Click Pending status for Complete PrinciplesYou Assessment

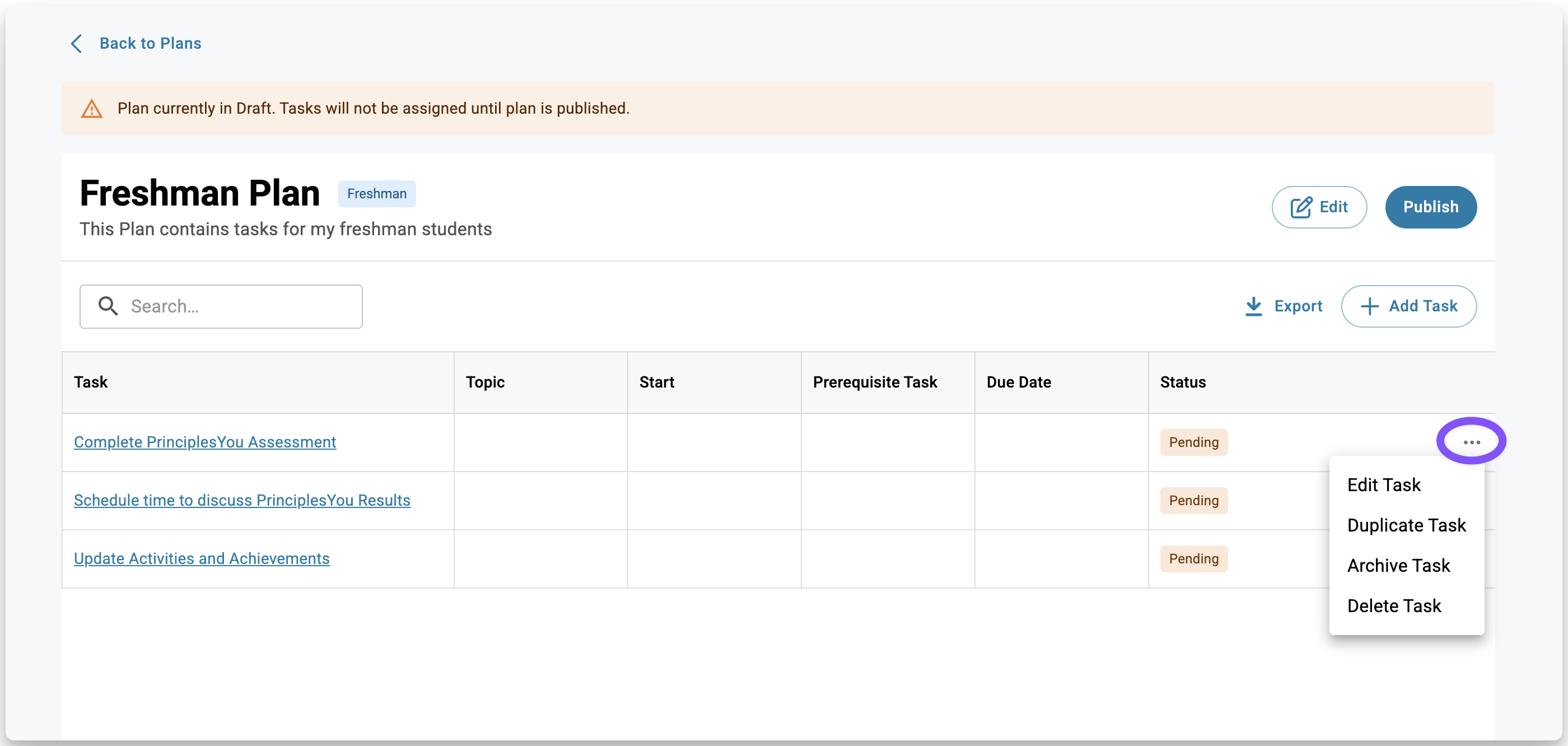click(x=1193, y=442)
